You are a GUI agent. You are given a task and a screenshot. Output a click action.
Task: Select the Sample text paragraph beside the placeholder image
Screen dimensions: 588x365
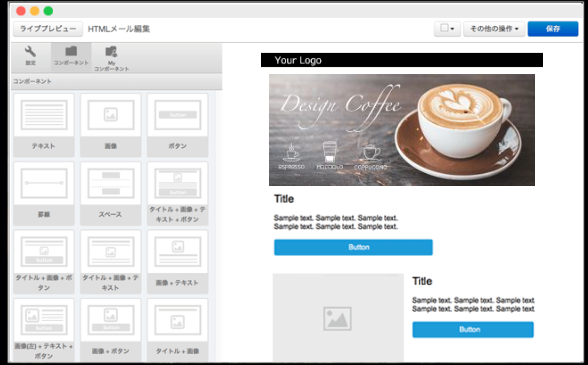473,304
